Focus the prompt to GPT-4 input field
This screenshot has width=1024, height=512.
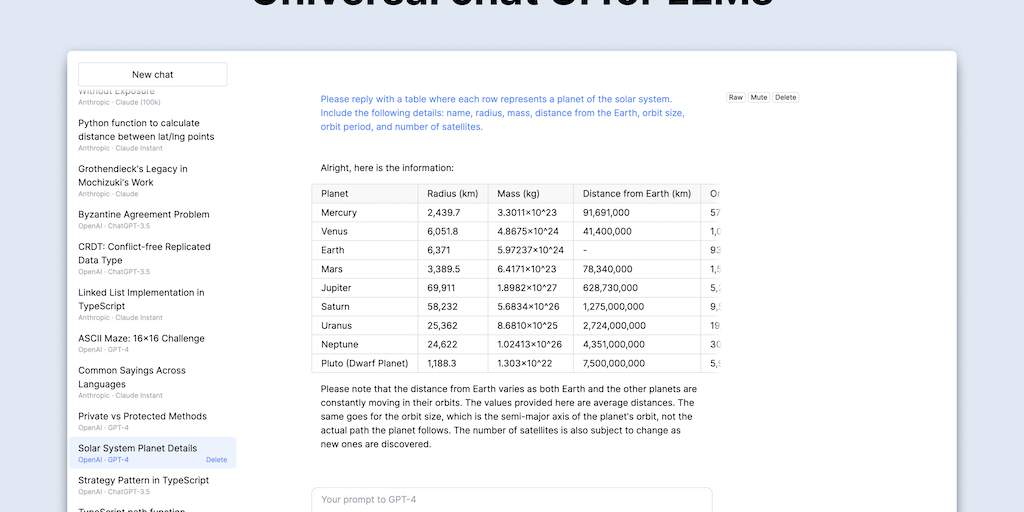pyautogui.click(x=511, y=499)
